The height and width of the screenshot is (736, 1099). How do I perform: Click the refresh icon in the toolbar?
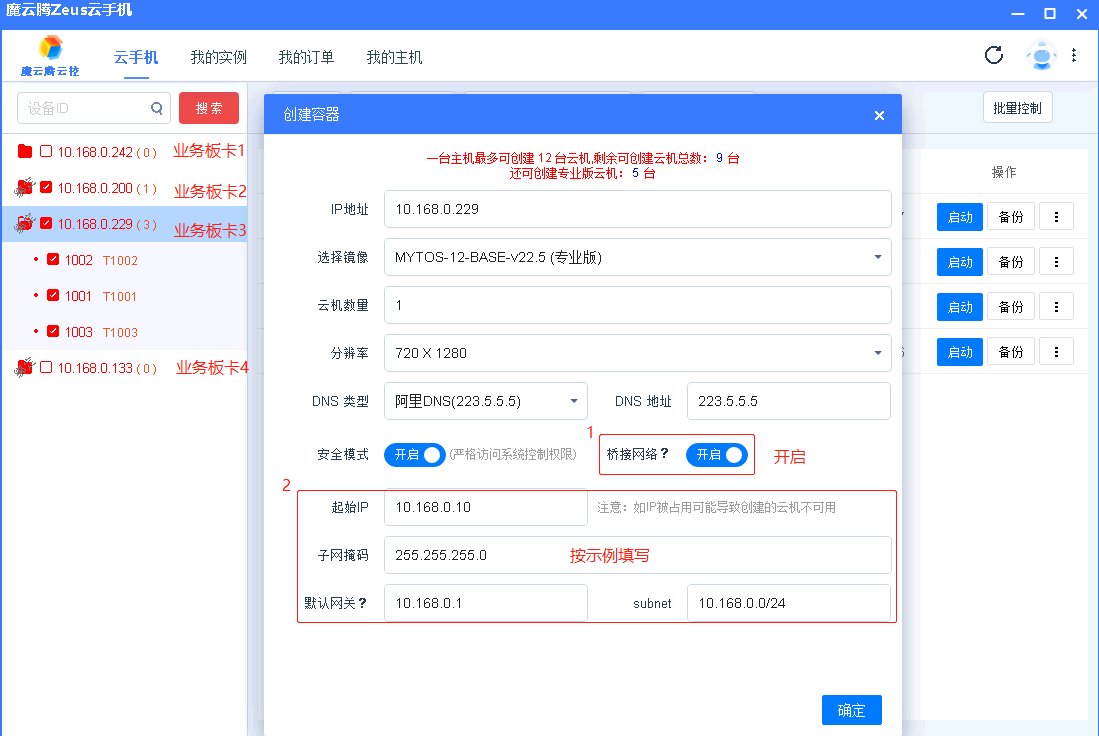click(993, 55)
